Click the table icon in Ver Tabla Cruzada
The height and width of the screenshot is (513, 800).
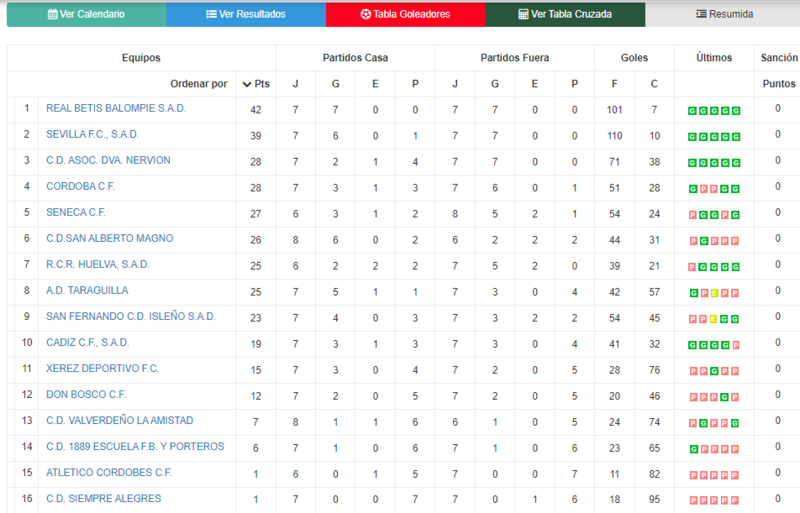pyautogui.click(x=523, y=14)
